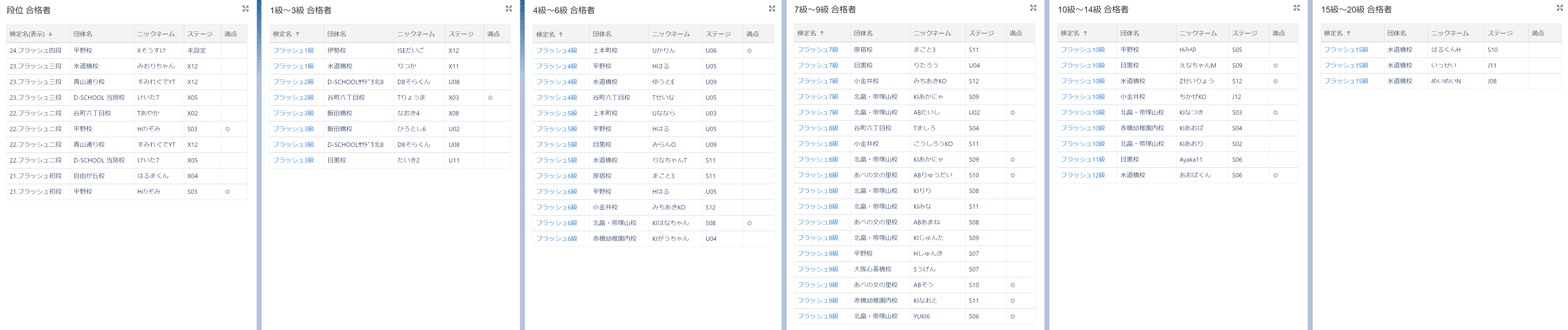Toggle the 検定名 sort arrow in 15級〜20級 panel
Viewport: 1568px width, 330px height.
click(1349, 33)
